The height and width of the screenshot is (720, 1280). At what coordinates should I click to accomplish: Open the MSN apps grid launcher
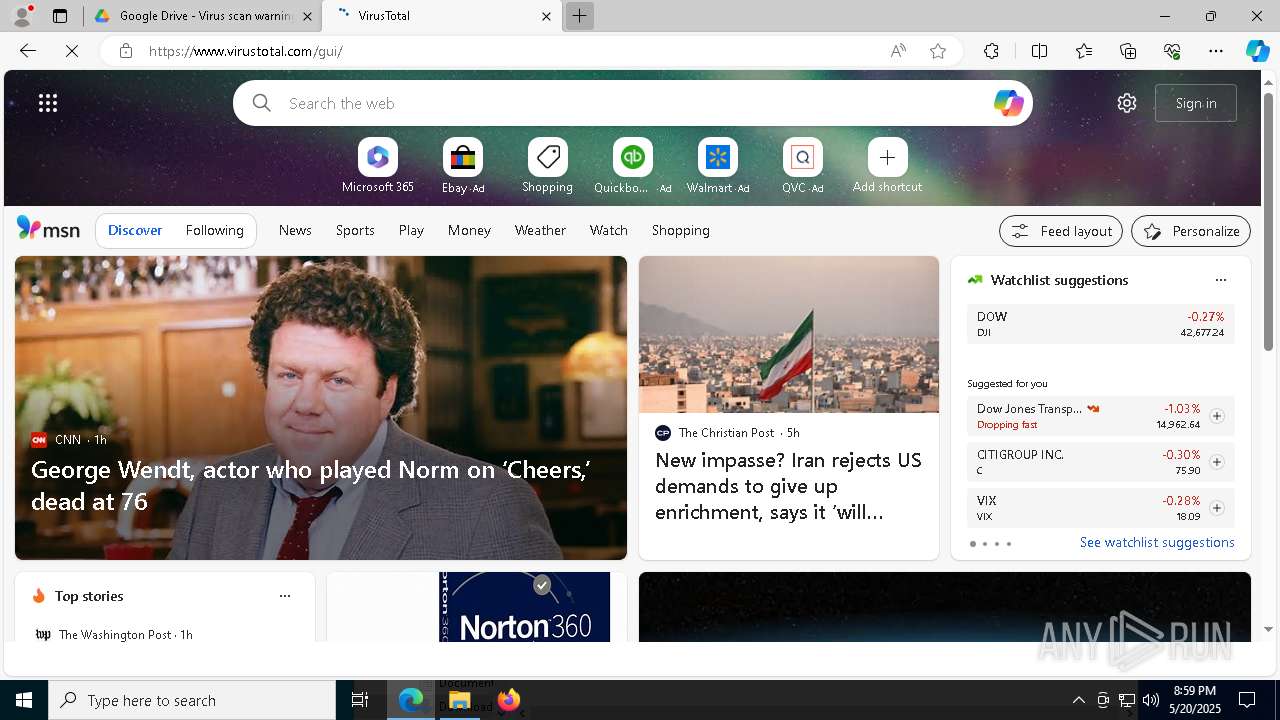(x=48, y=103)
